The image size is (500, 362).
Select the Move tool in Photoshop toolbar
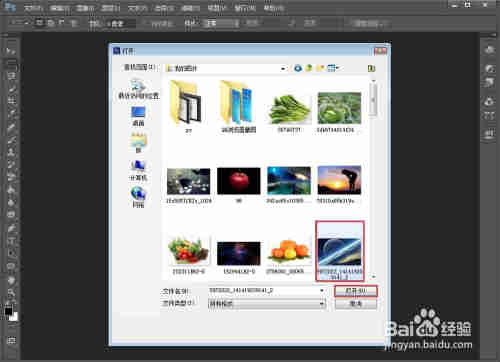[11, 51]
